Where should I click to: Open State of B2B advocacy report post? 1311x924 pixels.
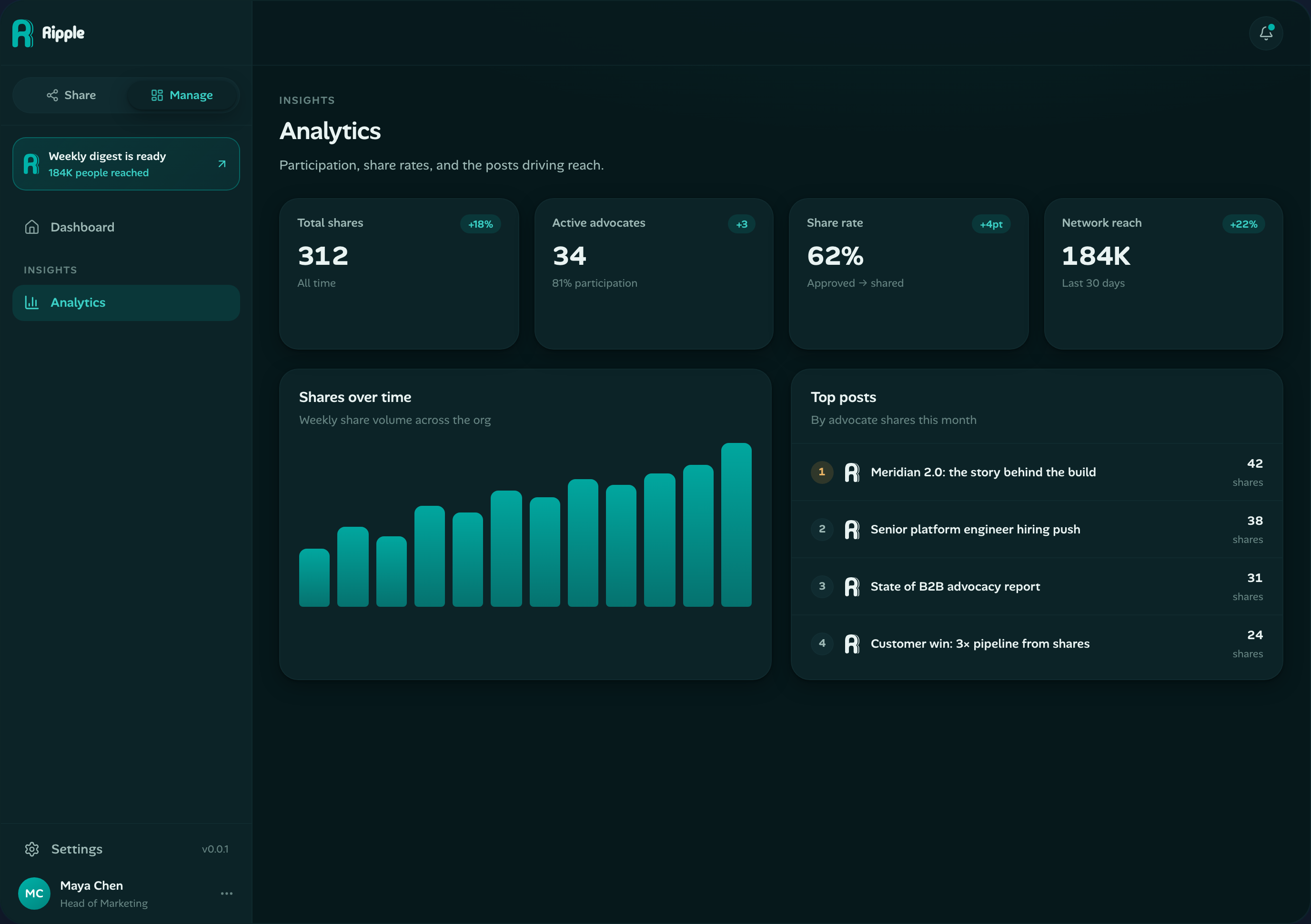tap(1037, 586)
